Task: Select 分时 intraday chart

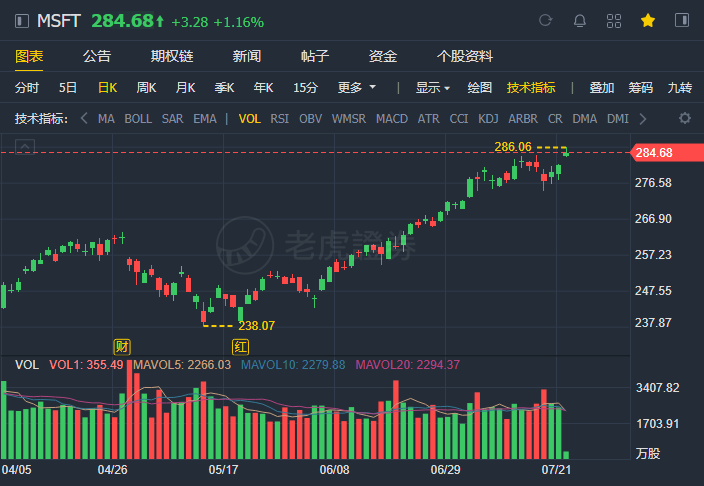Action: pos(26,88)
